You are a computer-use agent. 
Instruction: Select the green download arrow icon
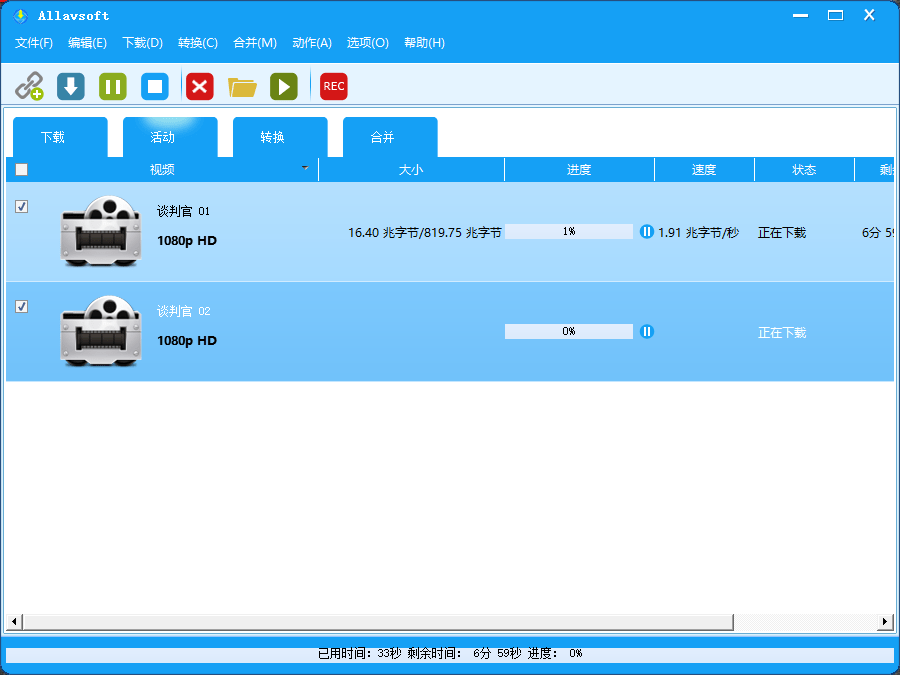(x=70, y=86)
